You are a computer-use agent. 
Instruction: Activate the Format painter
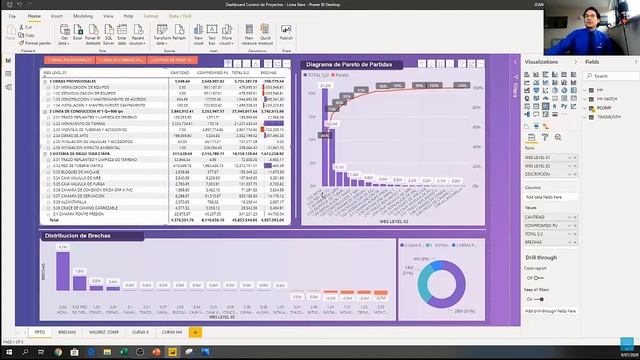[x=35, y=43]
